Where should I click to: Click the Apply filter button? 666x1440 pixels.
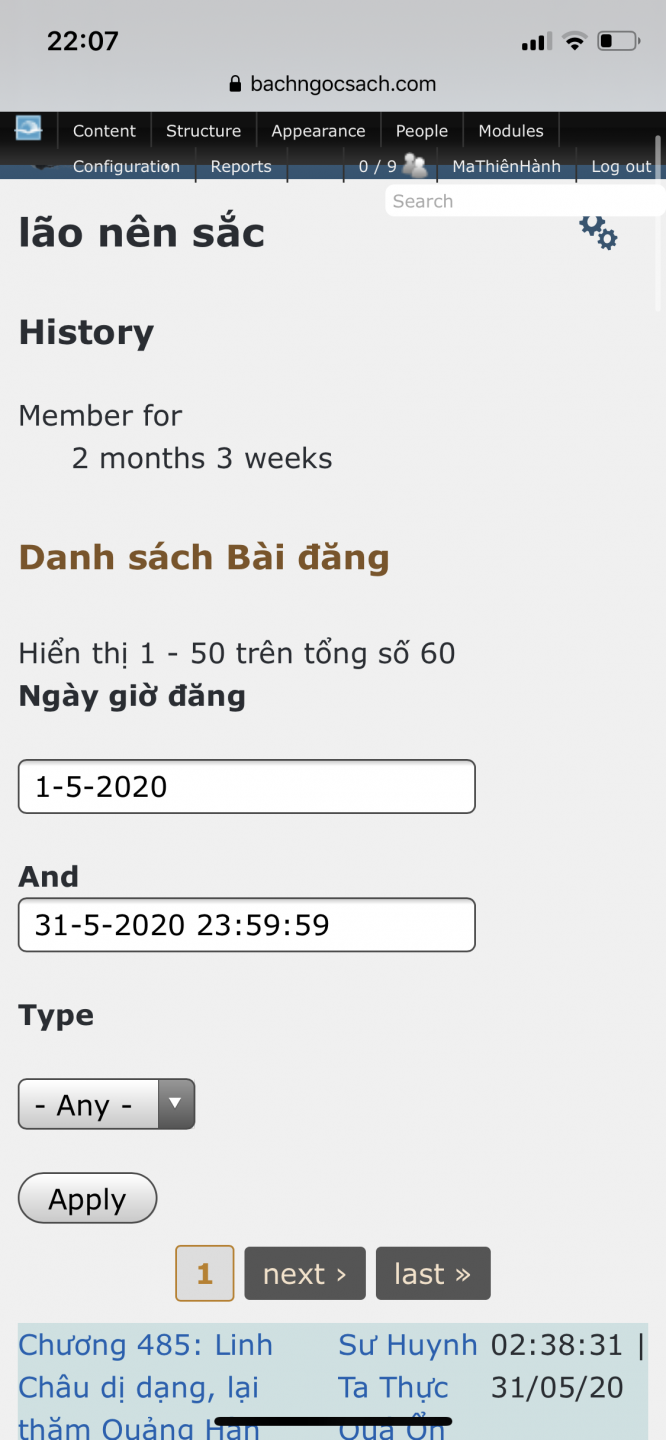click(x=87, y=1198)
